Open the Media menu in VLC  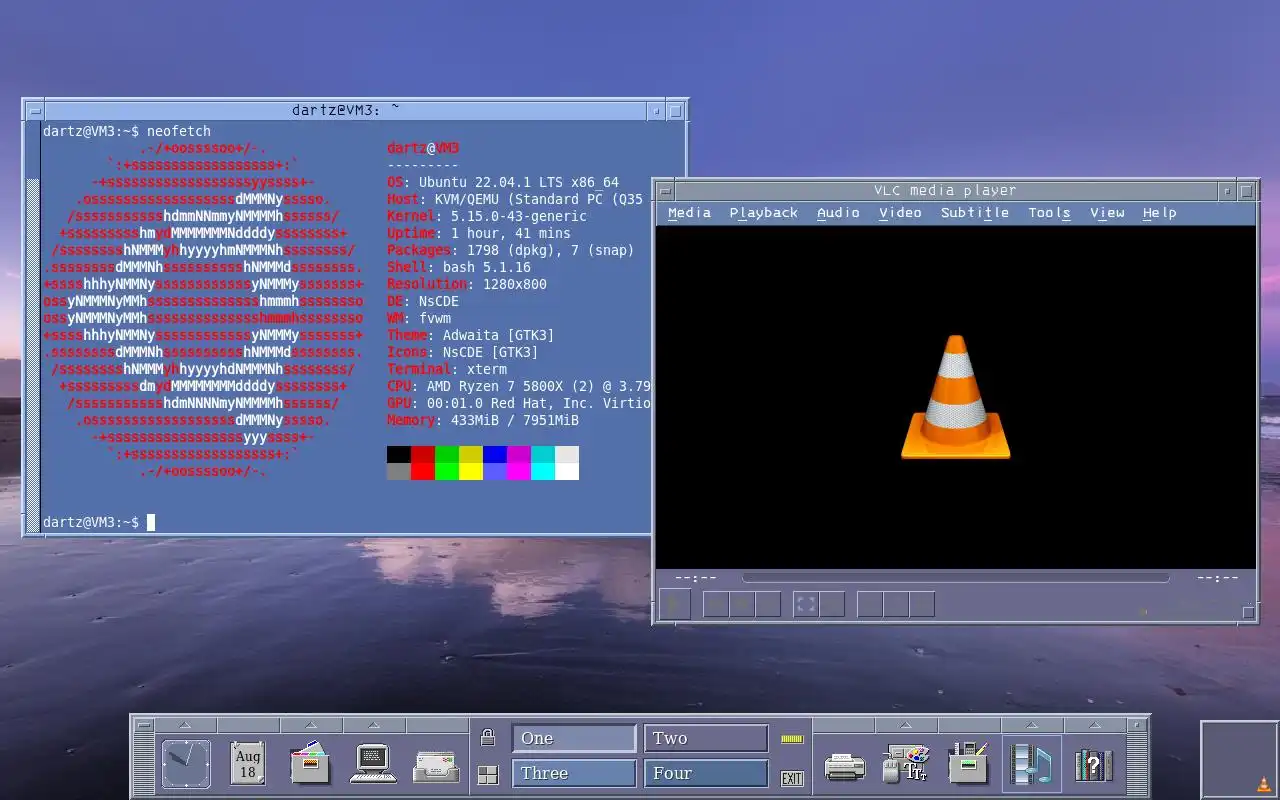689,213
